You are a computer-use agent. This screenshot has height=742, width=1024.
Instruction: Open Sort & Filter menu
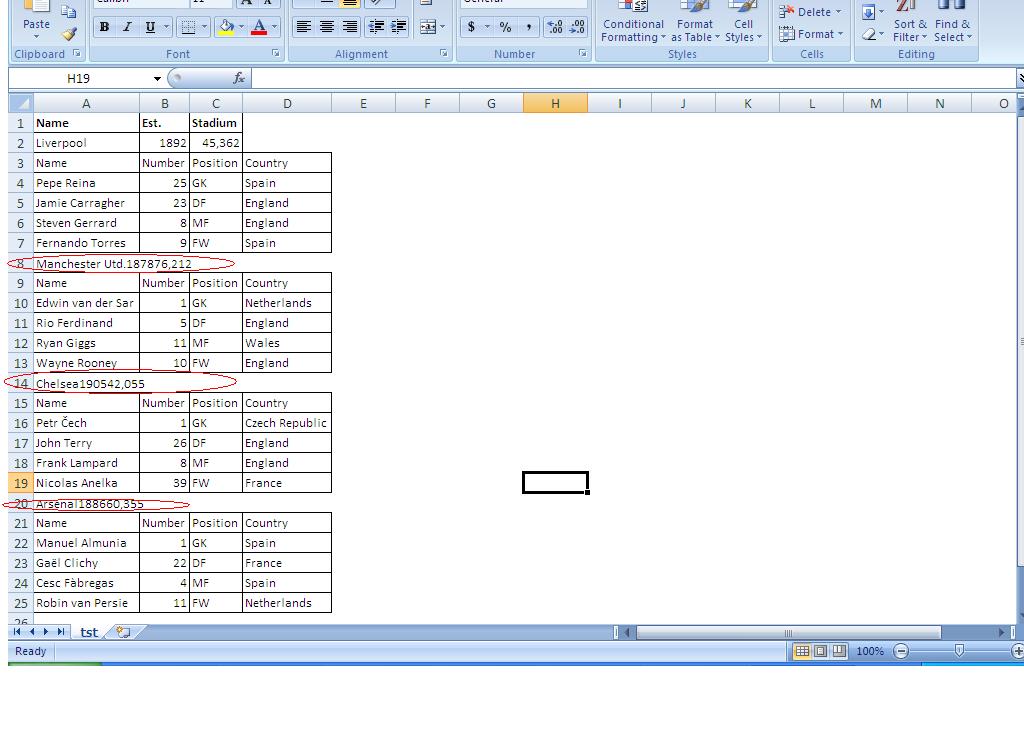tap(910, 22)
